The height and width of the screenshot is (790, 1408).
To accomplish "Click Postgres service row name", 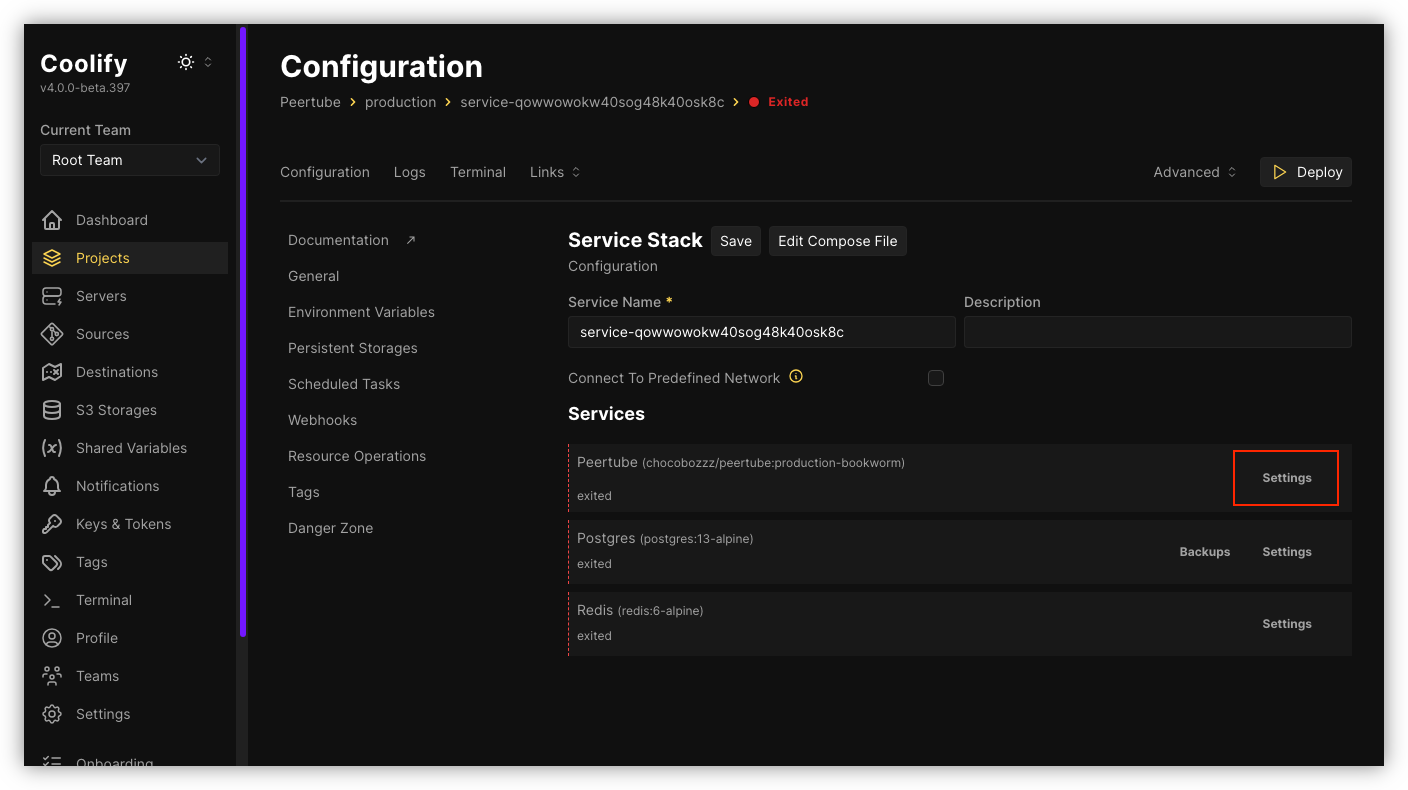I will pos(606,538).
